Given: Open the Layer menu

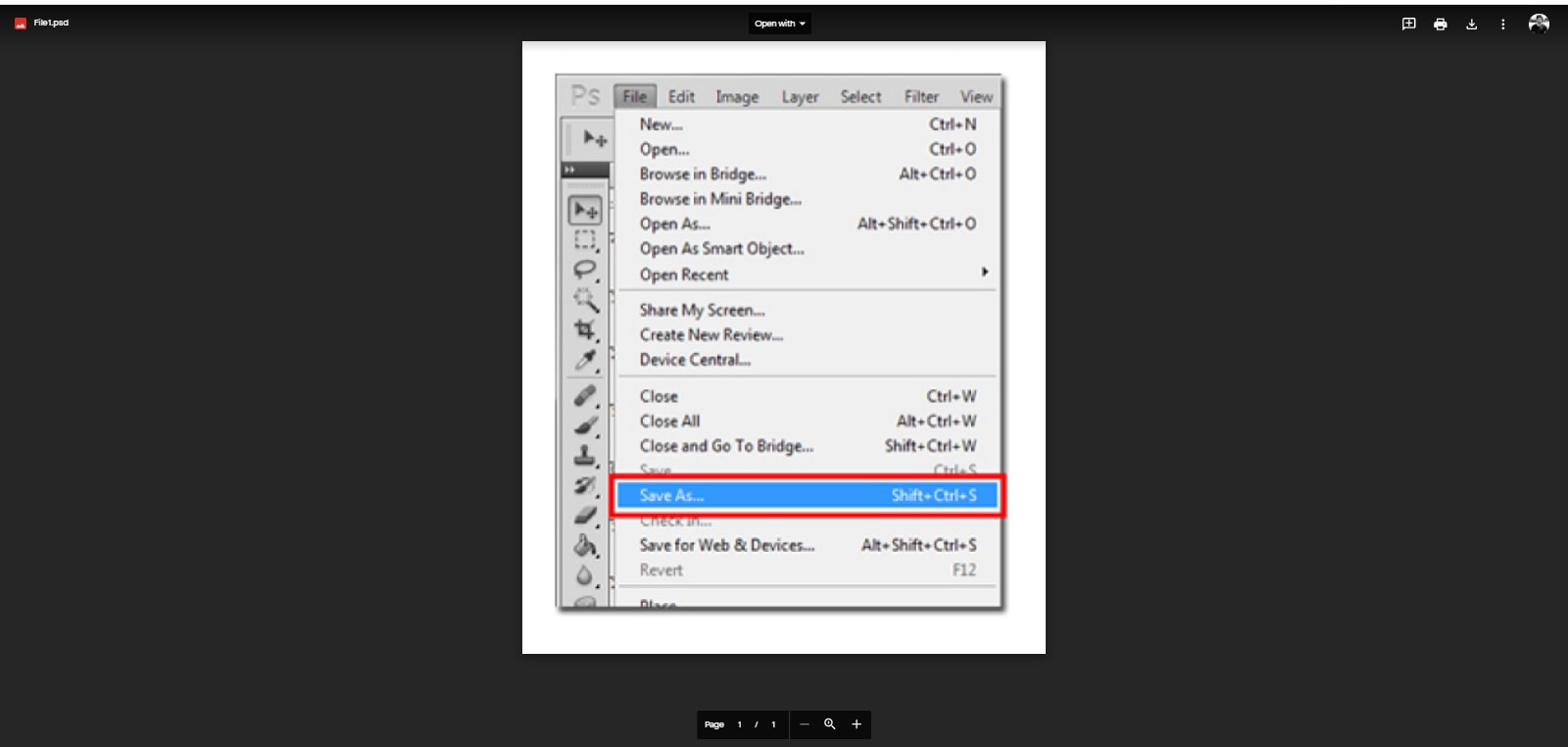Looking at the screenshot, I should coord(800,96).
